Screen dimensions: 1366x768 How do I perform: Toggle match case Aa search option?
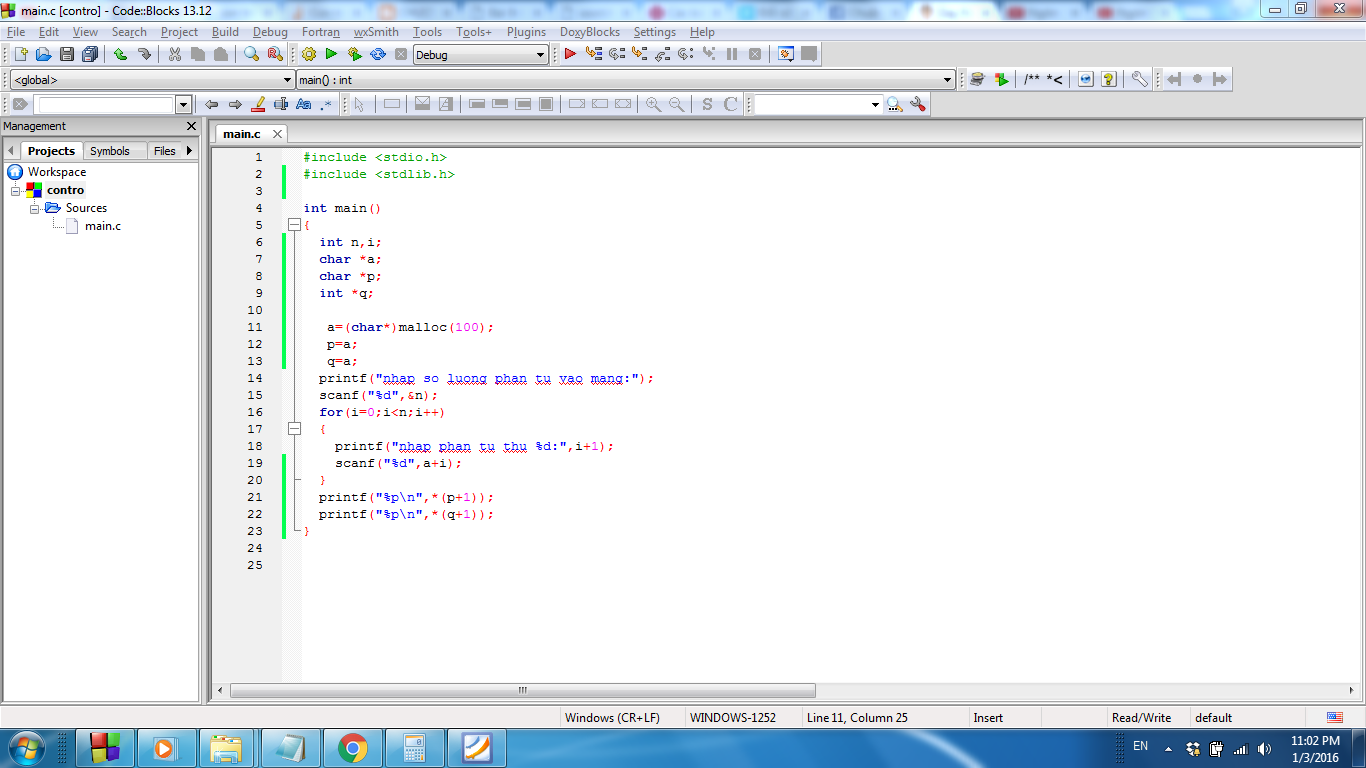[x=304, y=104]
